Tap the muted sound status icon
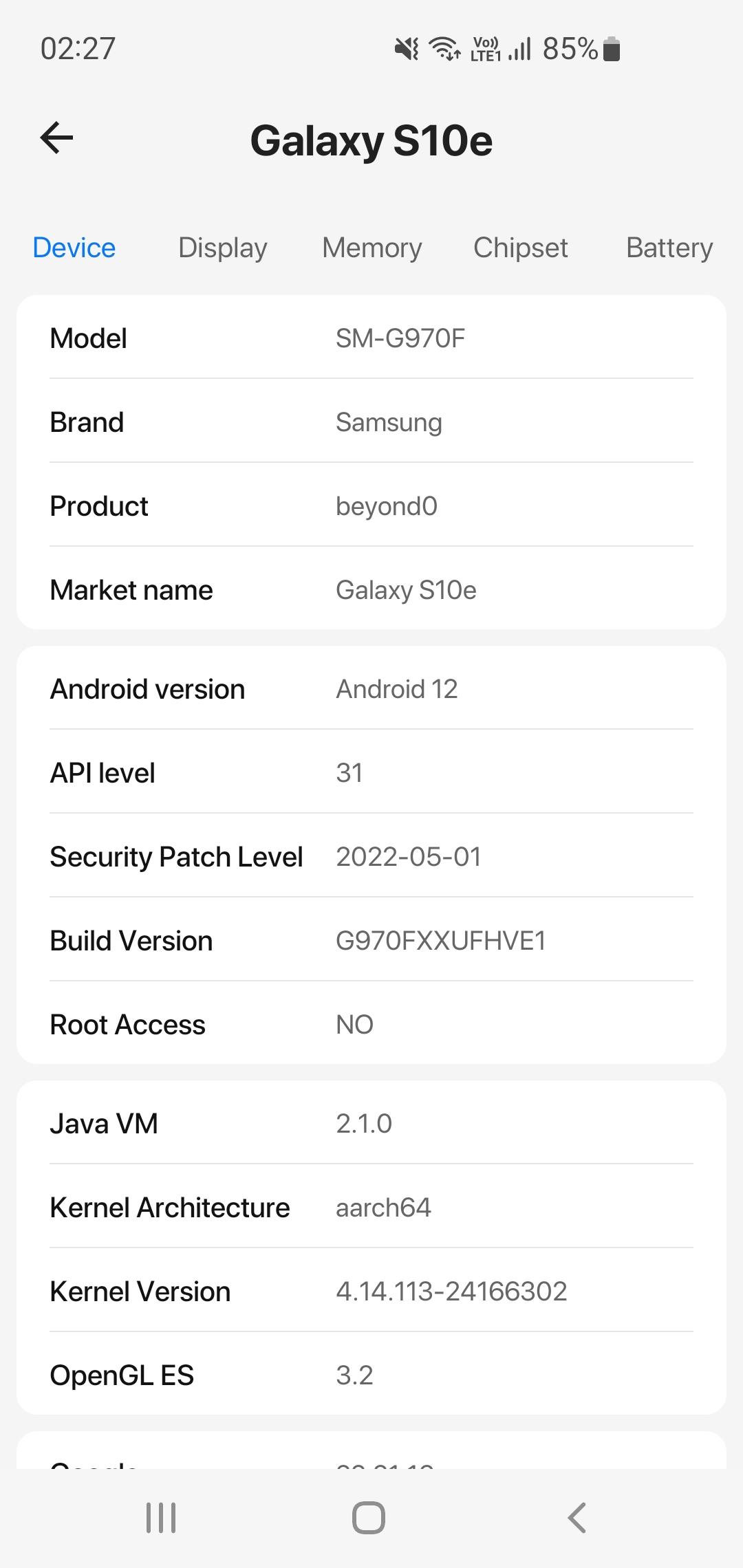The image size is (743, 1568). click(x=407, y=49)
